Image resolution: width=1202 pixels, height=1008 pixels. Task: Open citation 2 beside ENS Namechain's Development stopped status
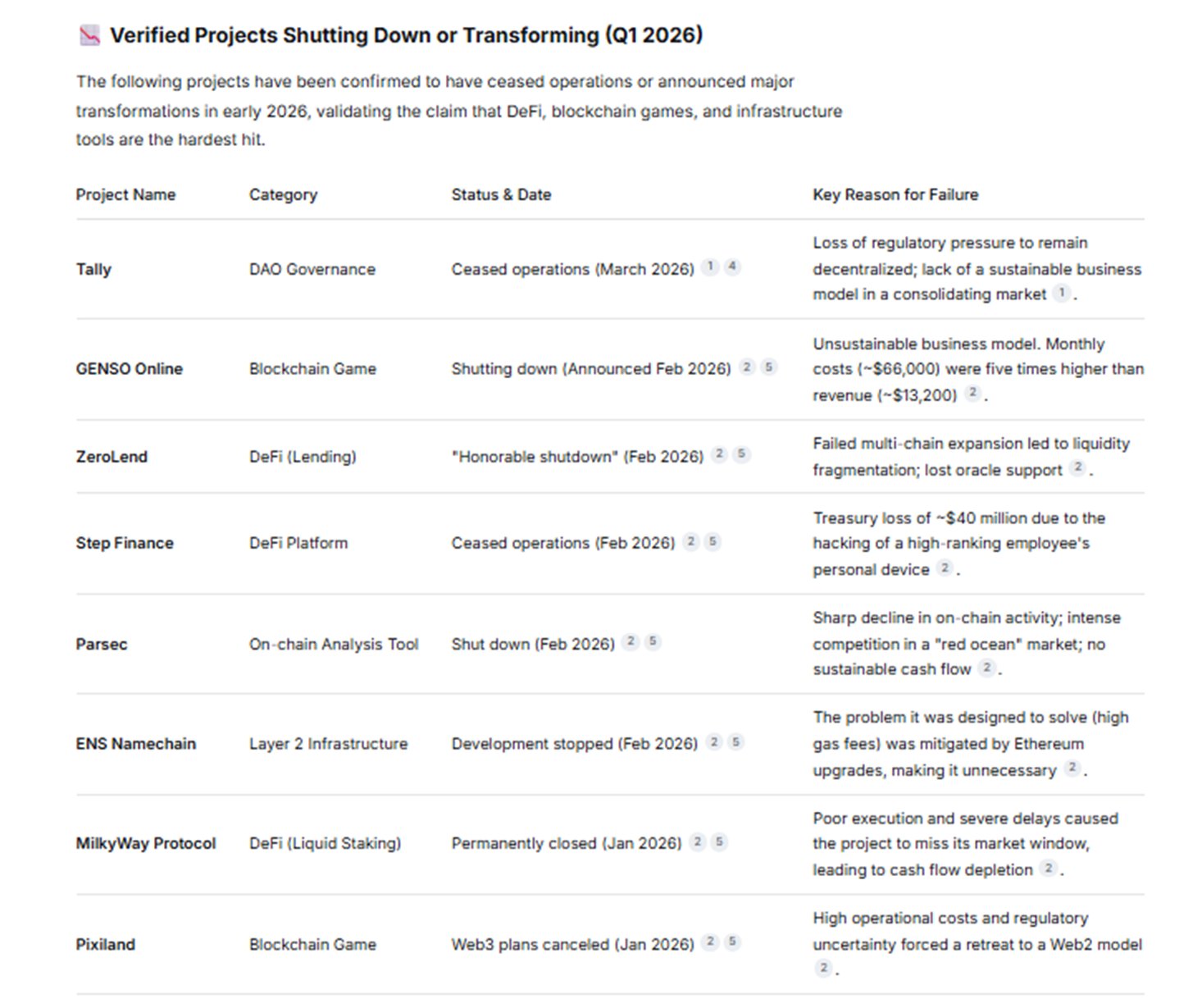click(714, 741)
